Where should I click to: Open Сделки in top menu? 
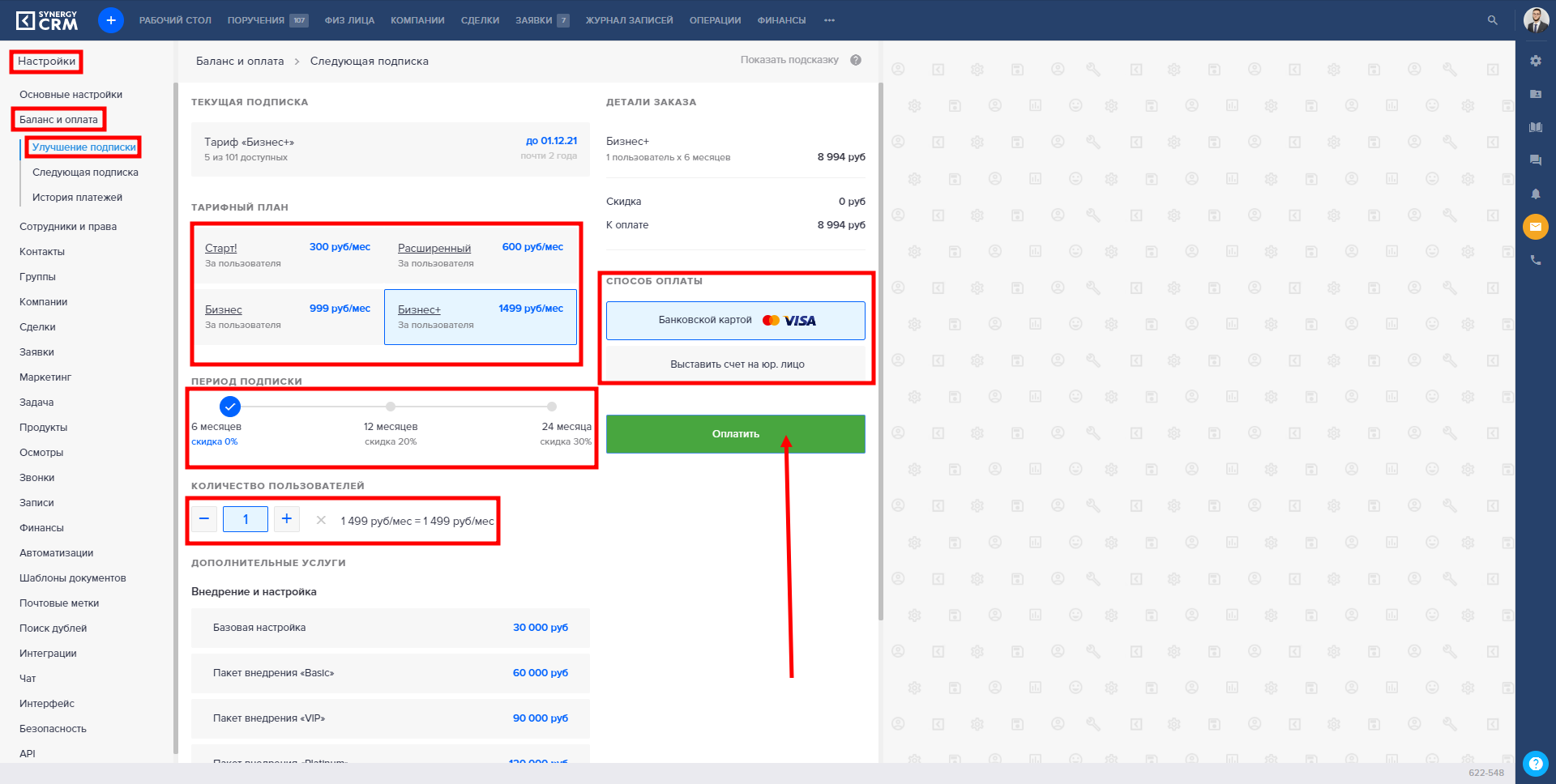coord(480,20)
